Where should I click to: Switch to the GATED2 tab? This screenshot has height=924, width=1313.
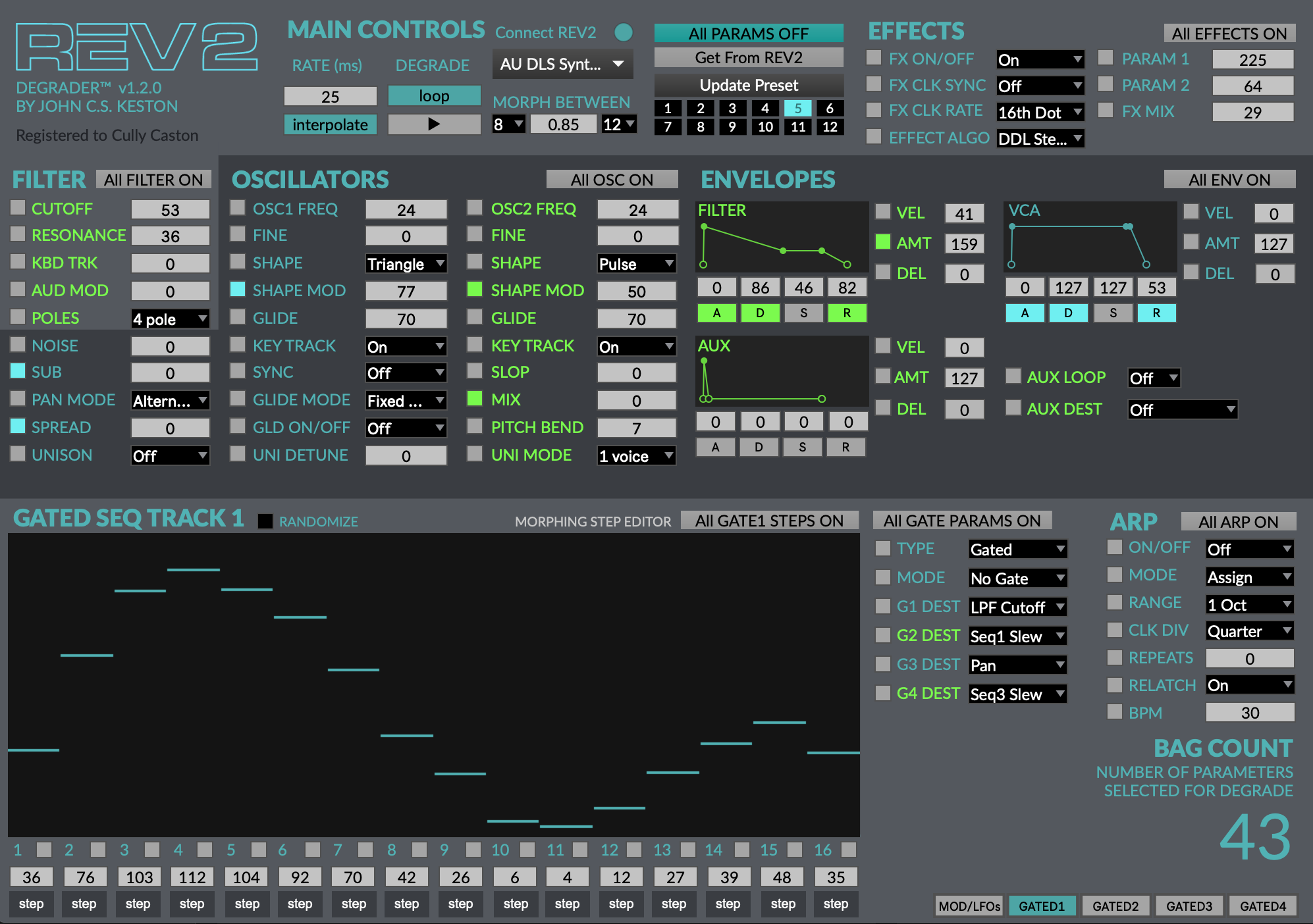1115,906
